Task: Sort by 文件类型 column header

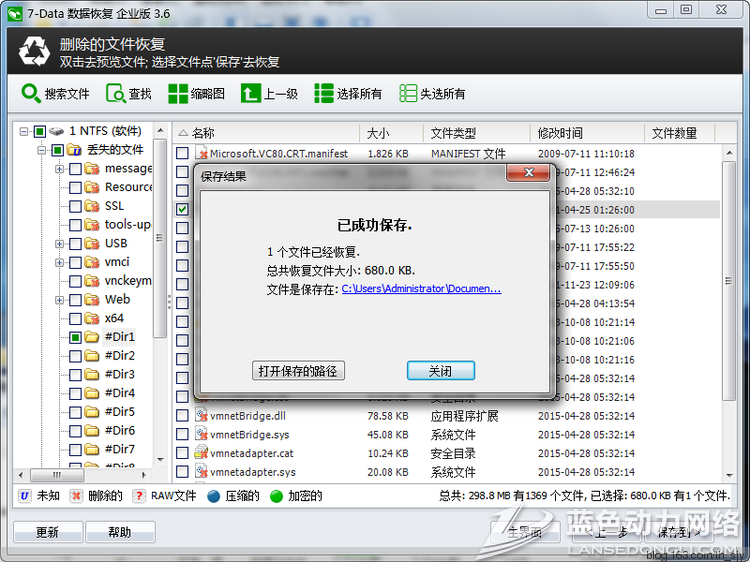Action: (453, 133)
